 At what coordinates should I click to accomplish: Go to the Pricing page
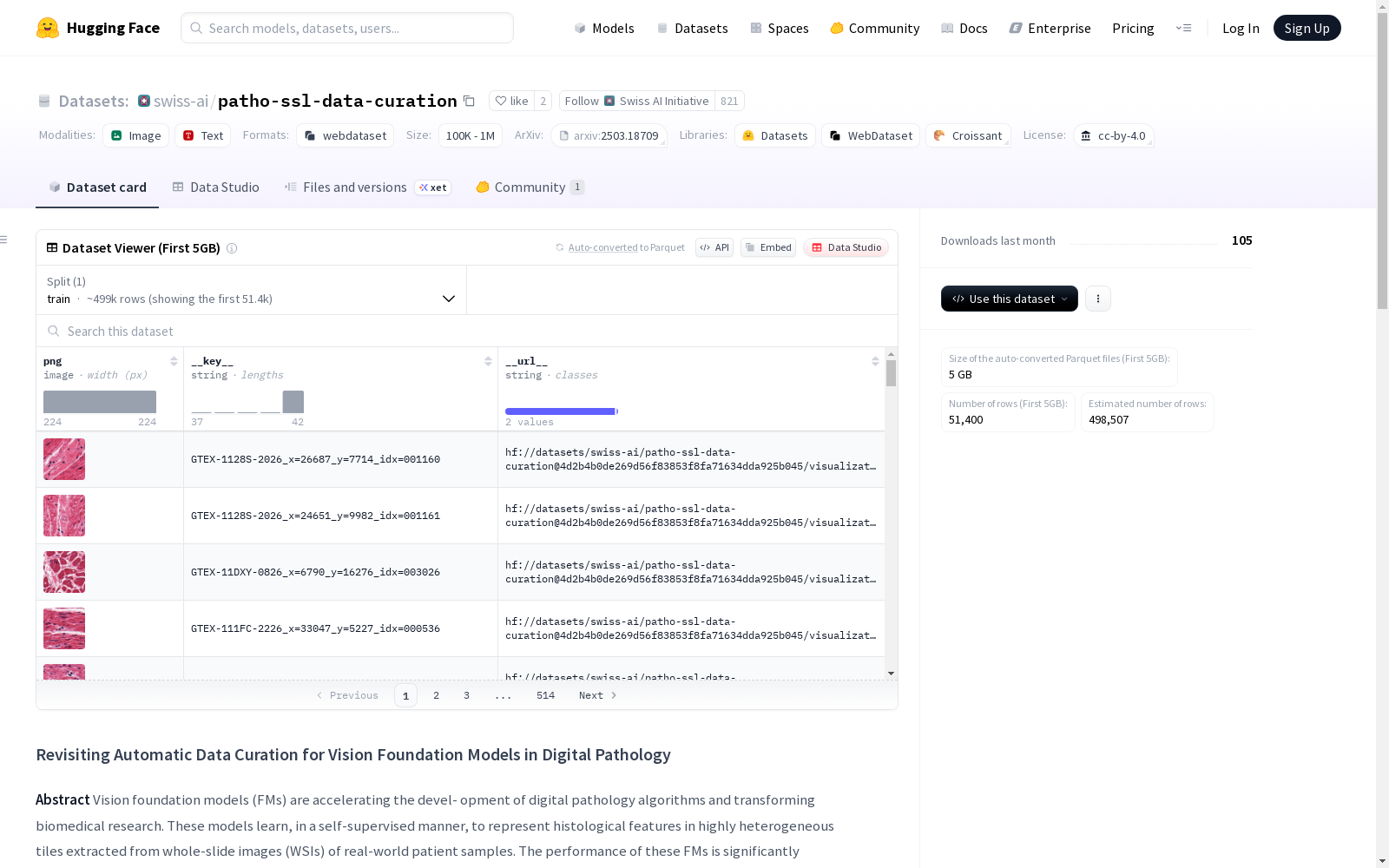(1133, 28)
